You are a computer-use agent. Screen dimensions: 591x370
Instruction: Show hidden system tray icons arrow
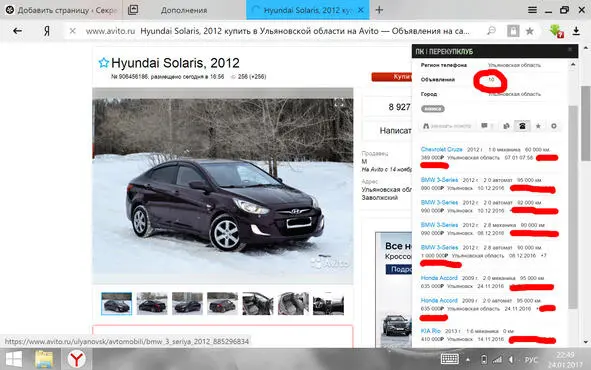pyautogui.click(x=468, y=359)
